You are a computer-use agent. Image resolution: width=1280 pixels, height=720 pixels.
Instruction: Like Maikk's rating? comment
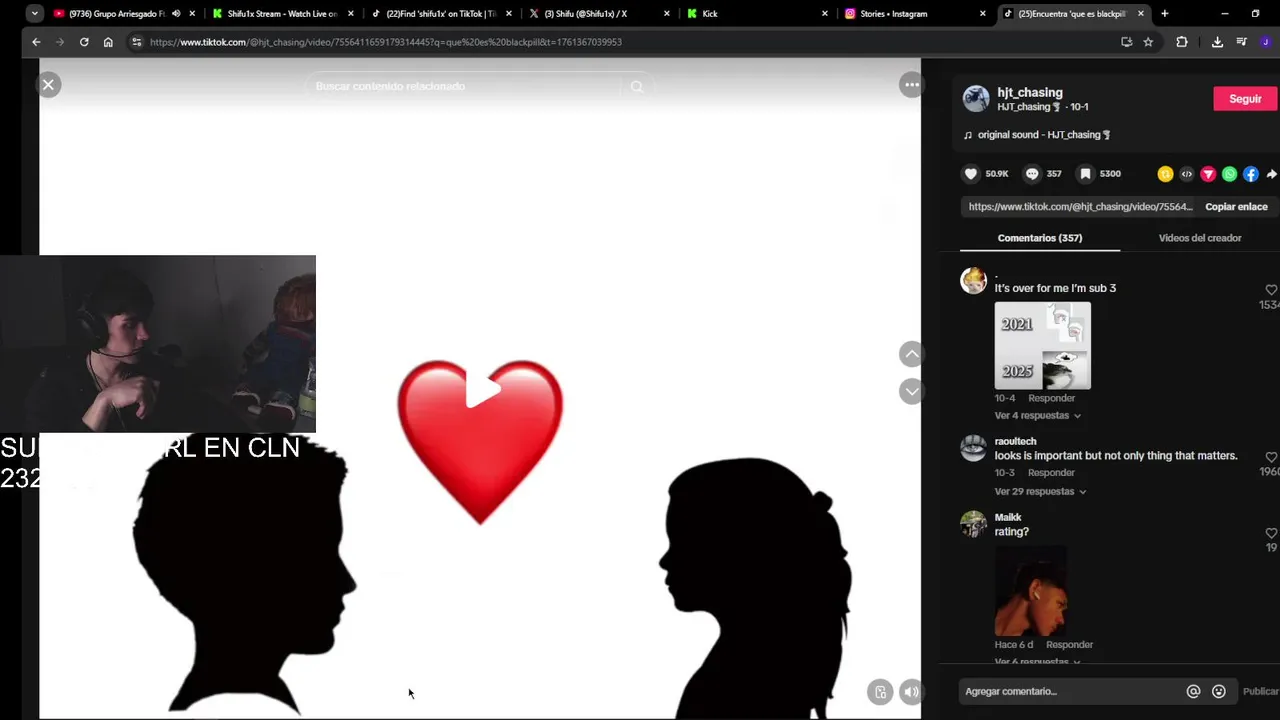[x=1271, y=533]
